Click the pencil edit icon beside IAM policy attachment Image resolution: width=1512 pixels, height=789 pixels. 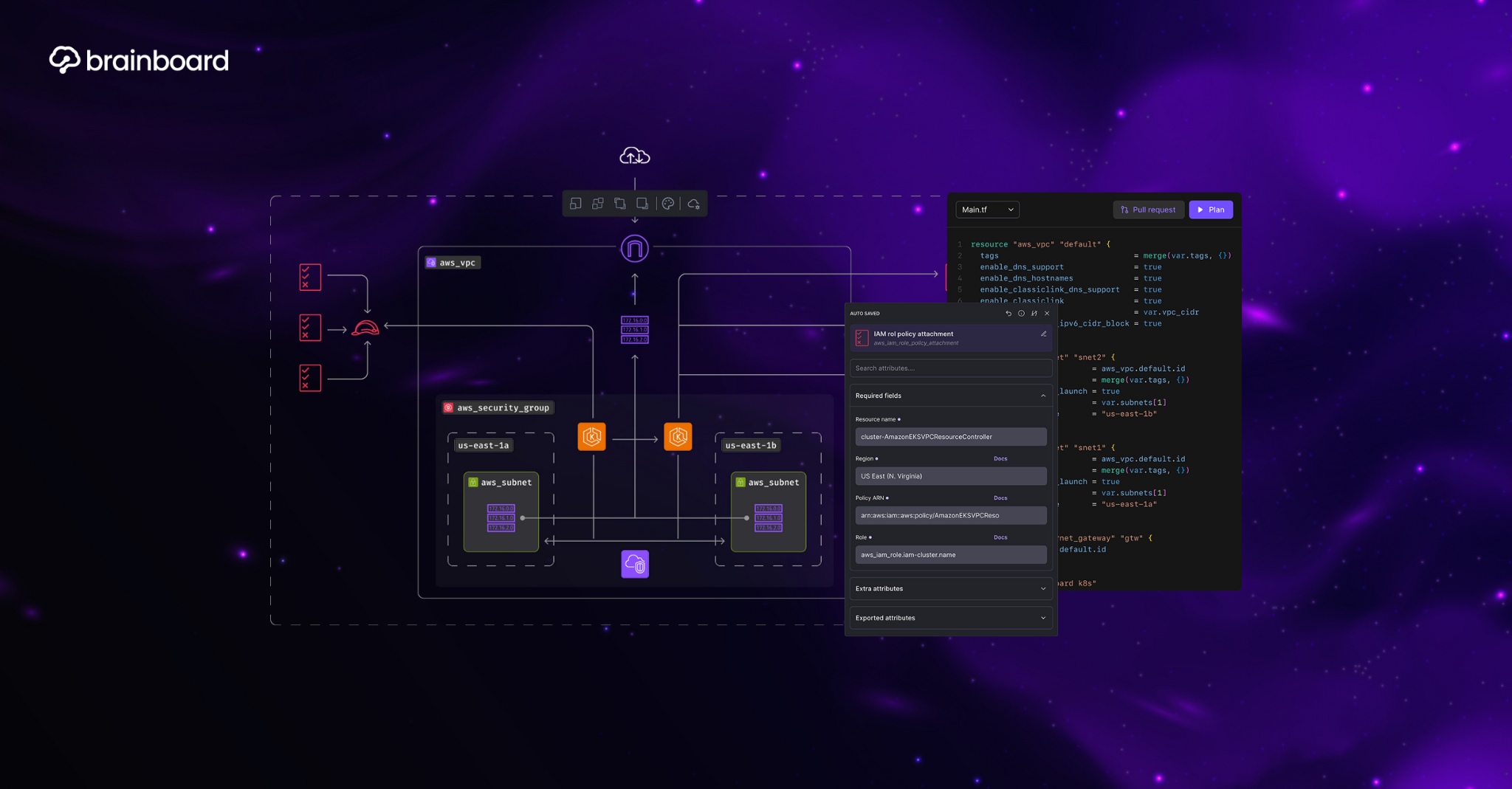tap(1043, 334)
